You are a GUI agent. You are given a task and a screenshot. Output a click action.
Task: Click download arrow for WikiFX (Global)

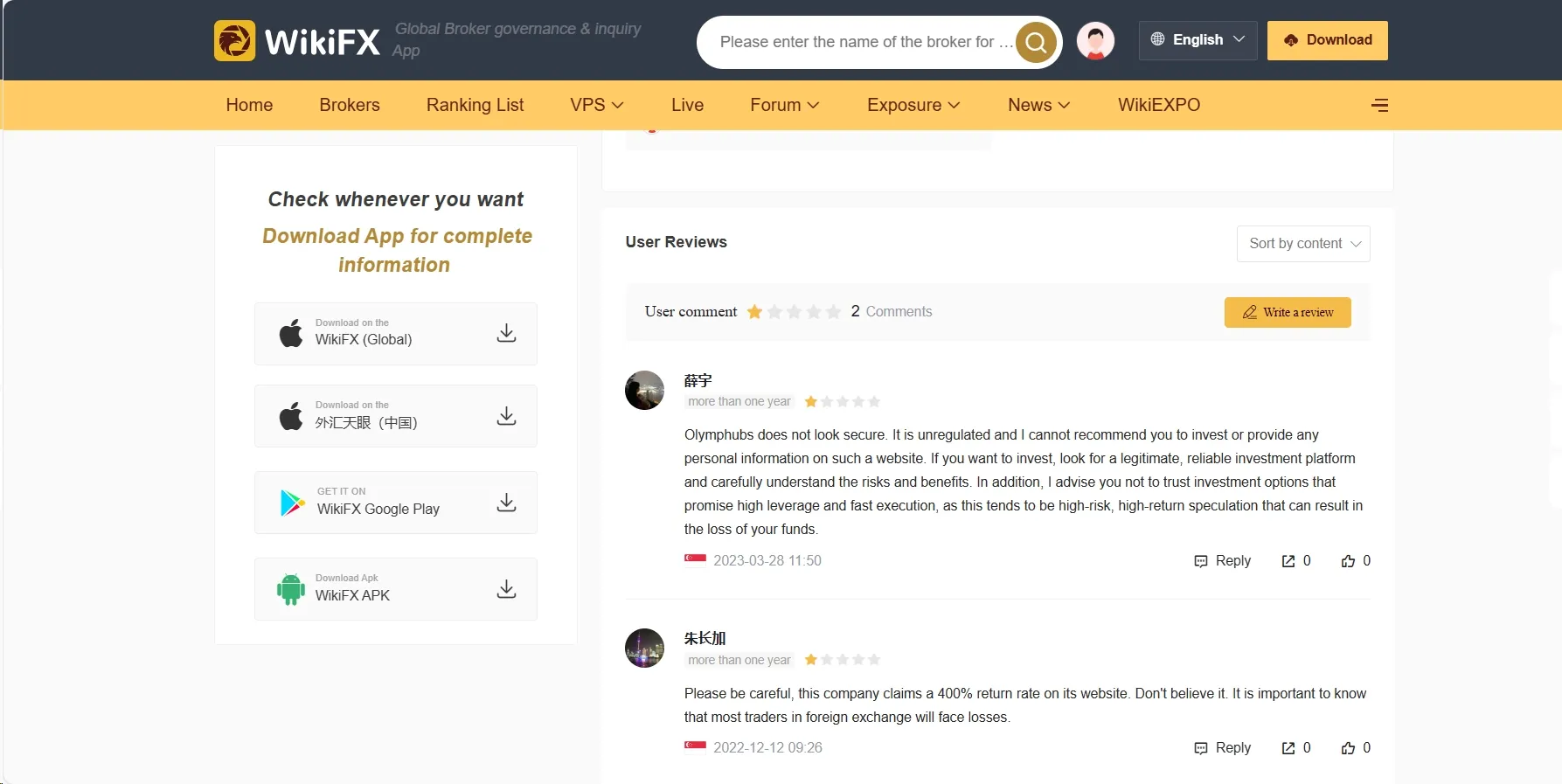click(506, 333)
